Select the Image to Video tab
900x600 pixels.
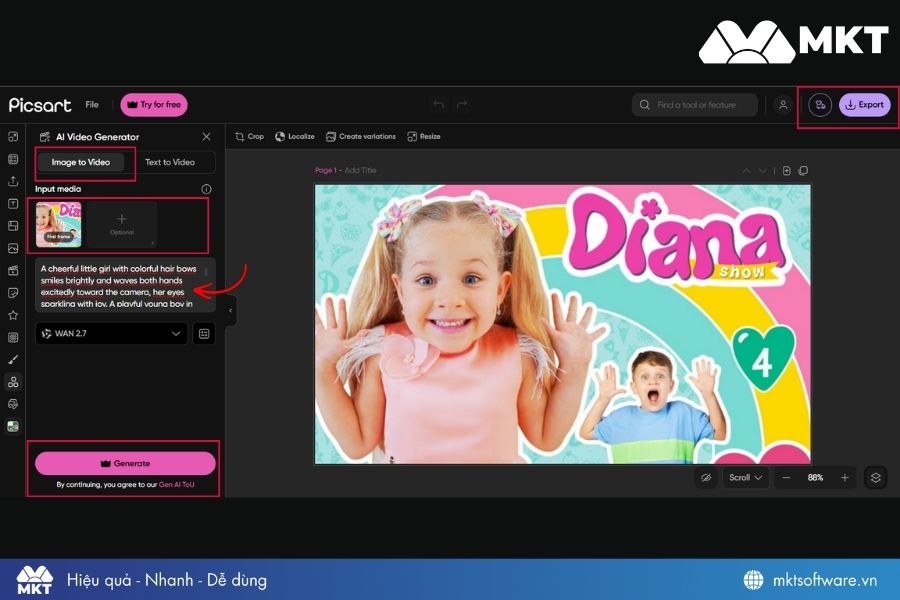[x=83, y=162]
